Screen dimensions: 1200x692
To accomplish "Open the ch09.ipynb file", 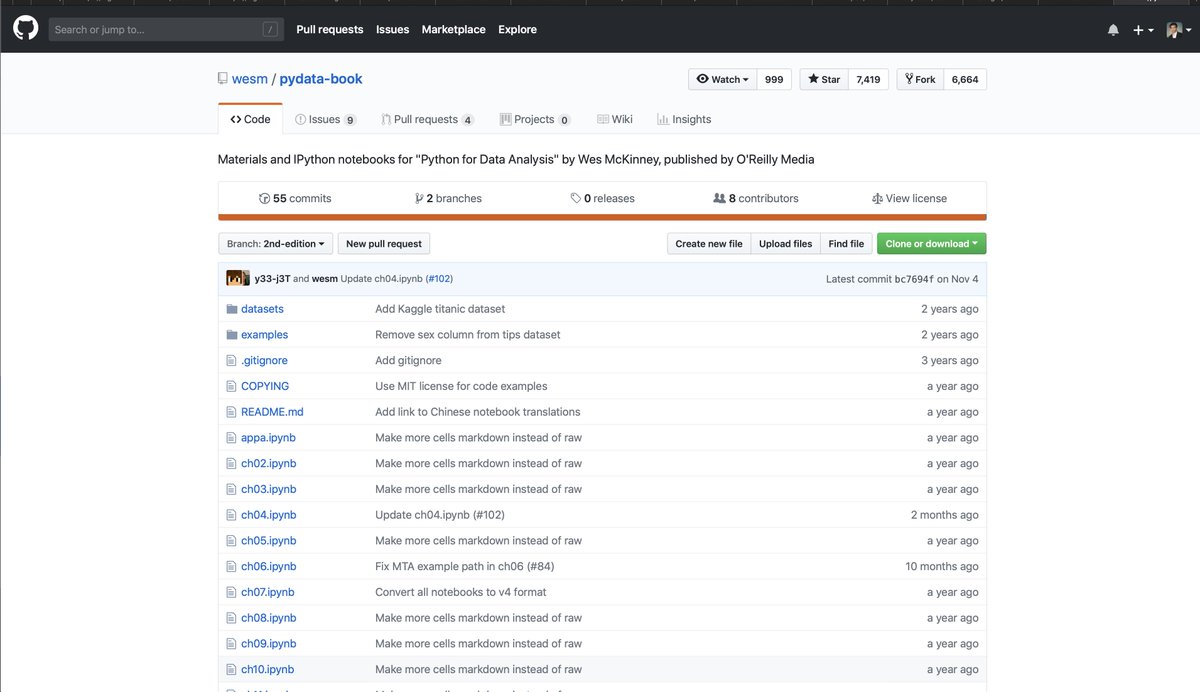I will pyautogui.click(x=268, y=644).
